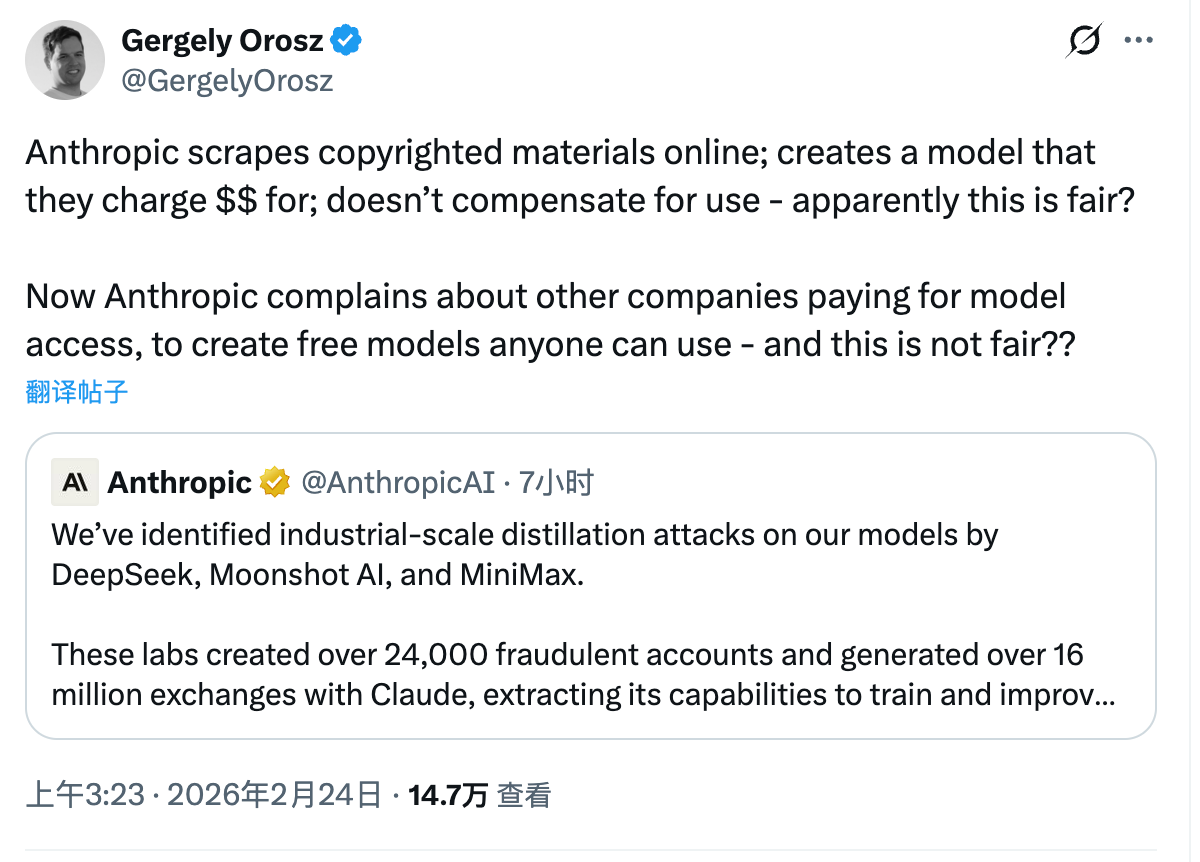Click Gergely Orosz's profile avatar photo
The height and width of the screenshot is (862, 1200).
(x=65, y=60)
